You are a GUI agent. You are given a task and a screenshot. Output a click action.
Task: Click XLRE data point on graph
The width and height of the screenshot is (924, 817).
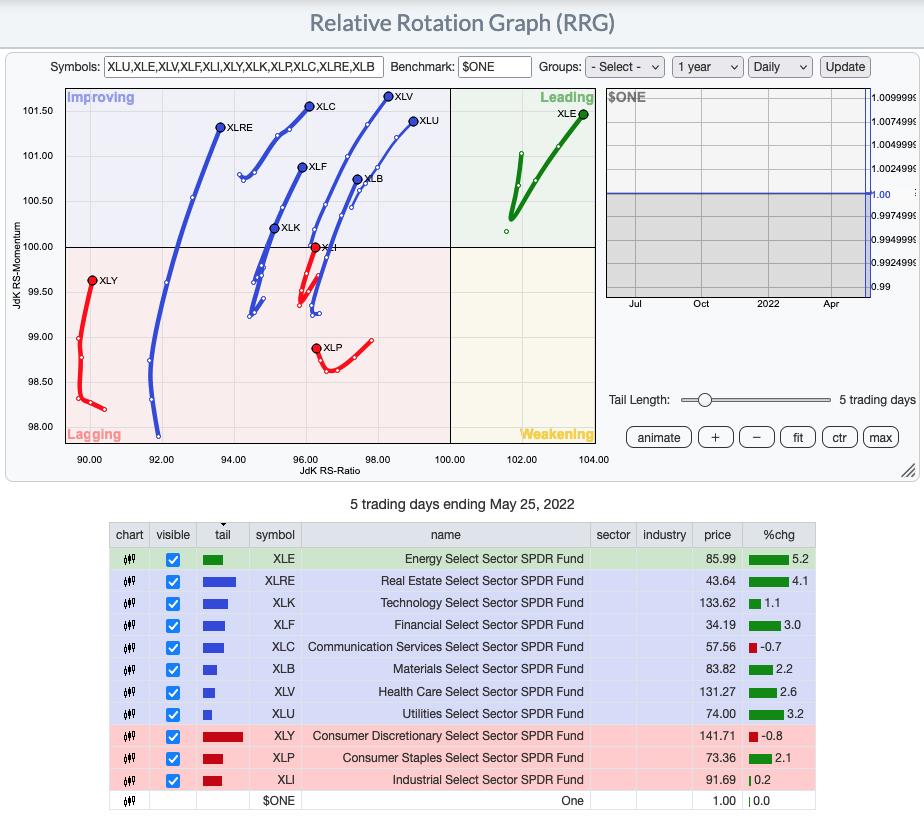(x=220, y=127)
